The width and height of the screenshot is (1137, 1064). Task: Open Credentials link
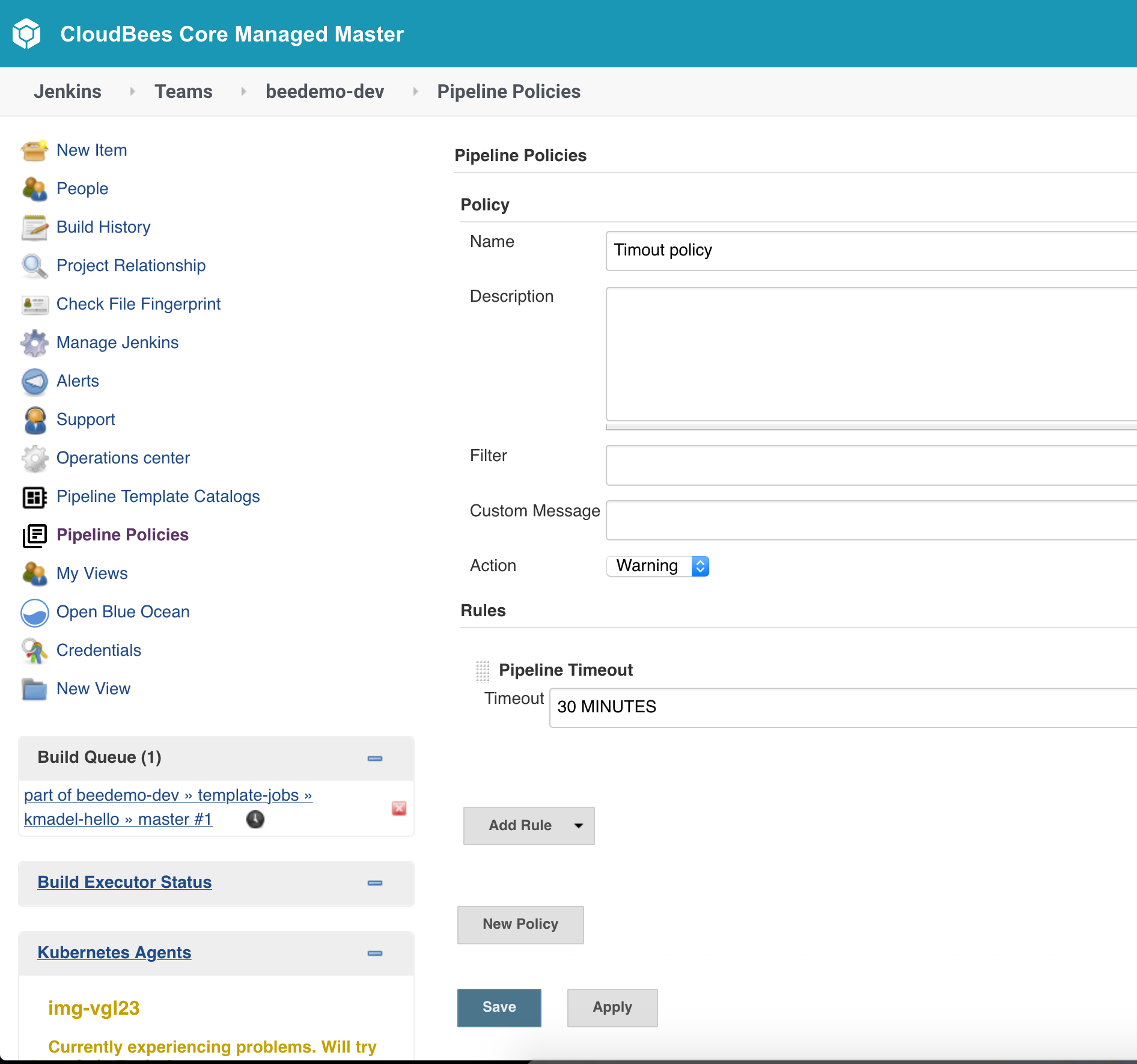click(x=99, y=650)
